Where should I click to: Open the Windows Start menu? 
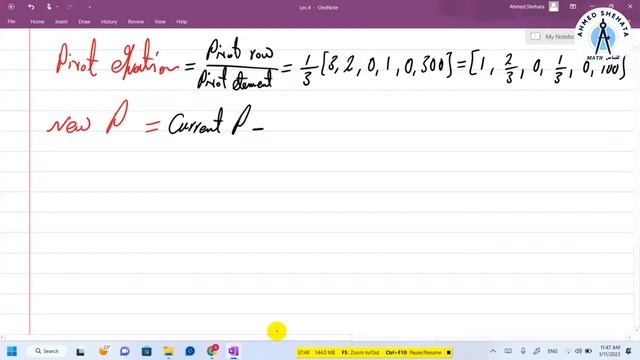point(12,351)
